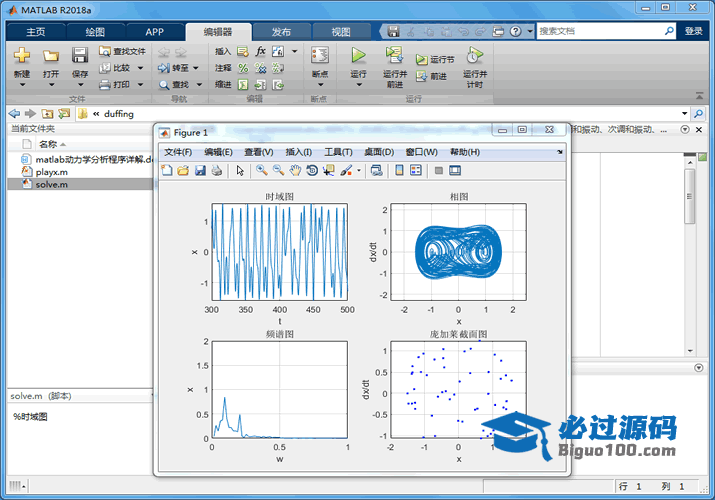Switch to the View (视图) tab
715x500 pixels.
341,32
